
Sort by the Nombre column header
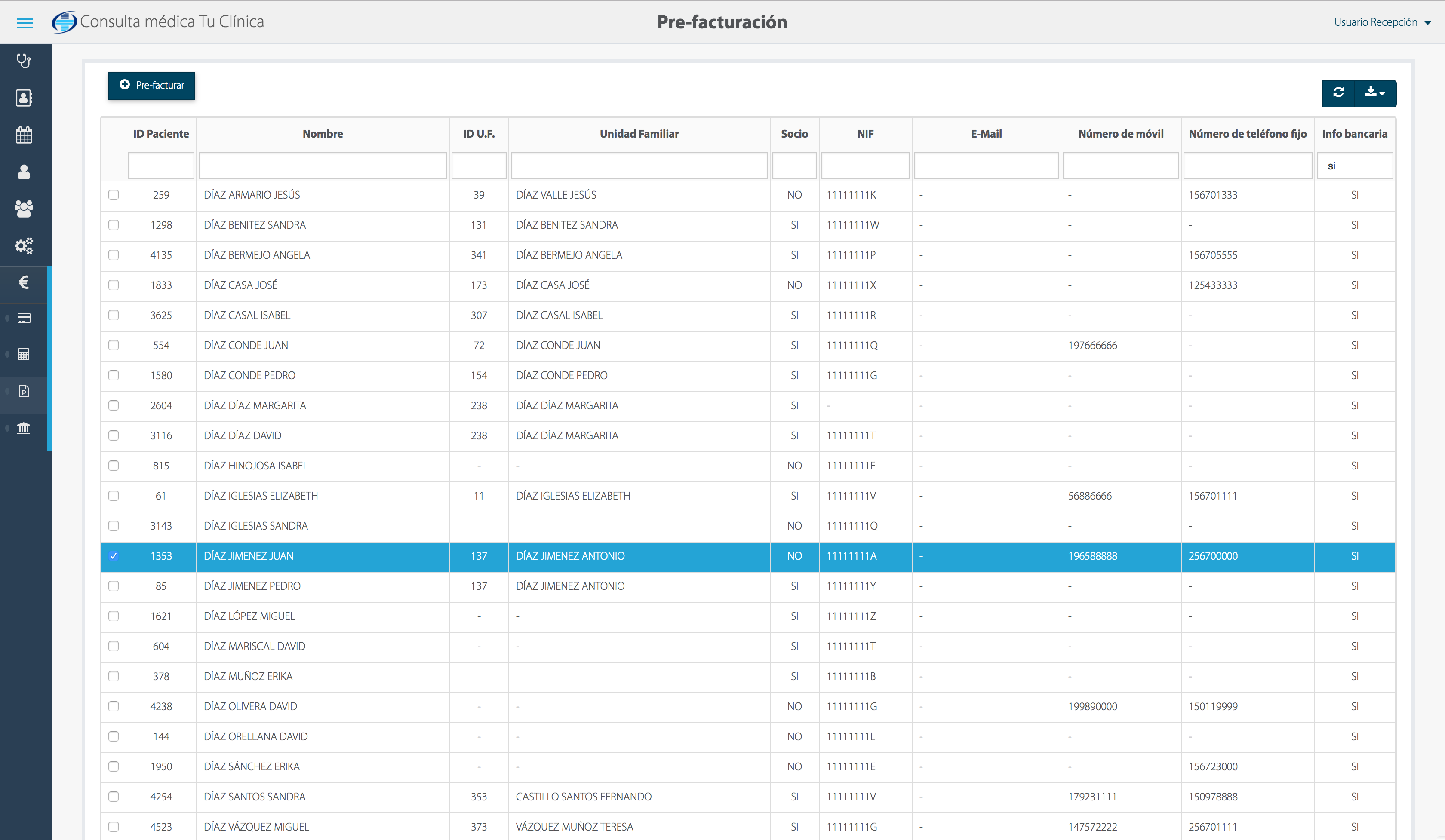coord(323,134)
